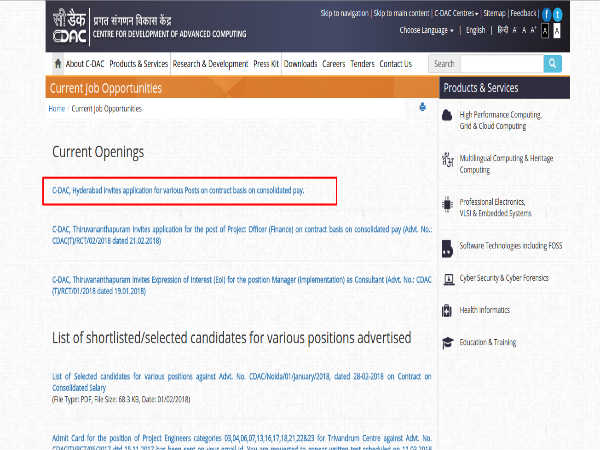This screenshot has height=450, width=600.
Task: Open Professional Electronics, VLSI & Embedded link
Action: pyautogui.click(x=495, y=207)
